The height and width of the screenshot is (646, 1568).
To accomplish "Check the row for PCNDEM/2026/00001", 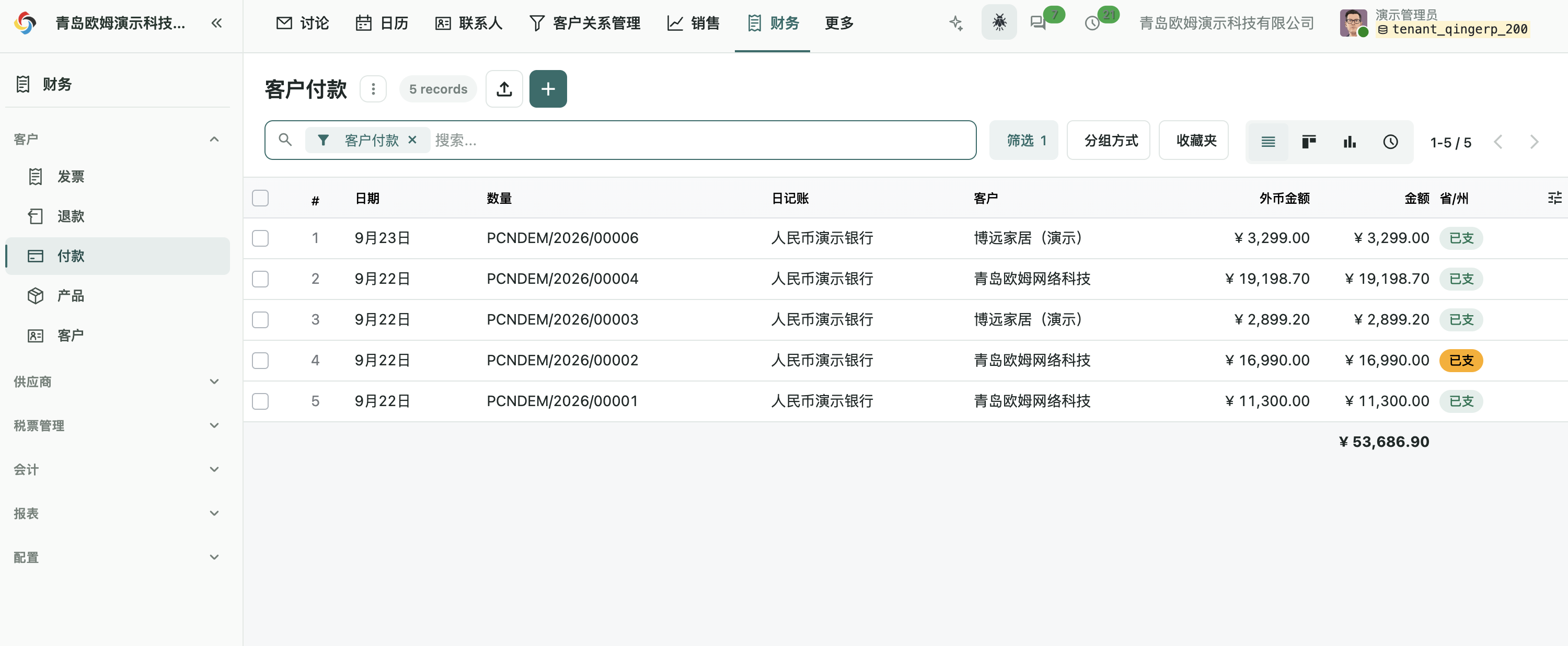I will pos(260,401).
